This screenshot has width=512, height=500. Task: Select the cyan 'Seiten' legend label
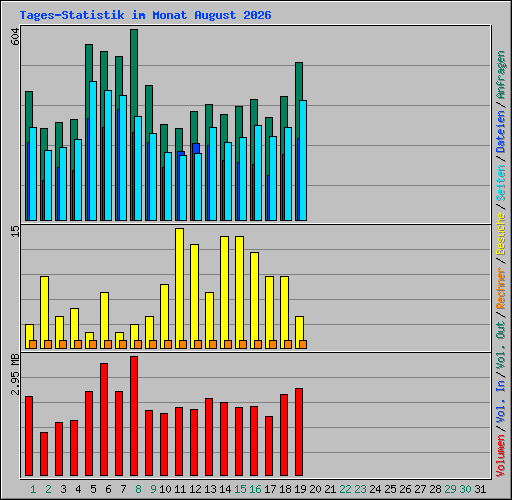coord(501,183)
